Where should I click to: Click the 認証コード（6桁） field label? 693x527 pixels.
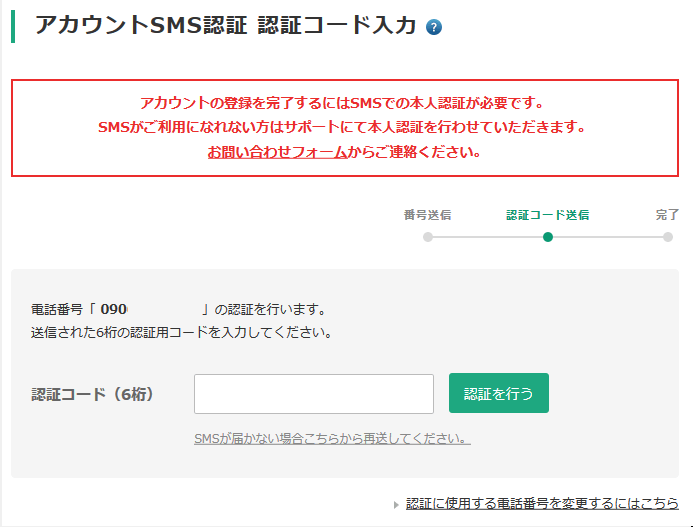(x=93, y=394)
